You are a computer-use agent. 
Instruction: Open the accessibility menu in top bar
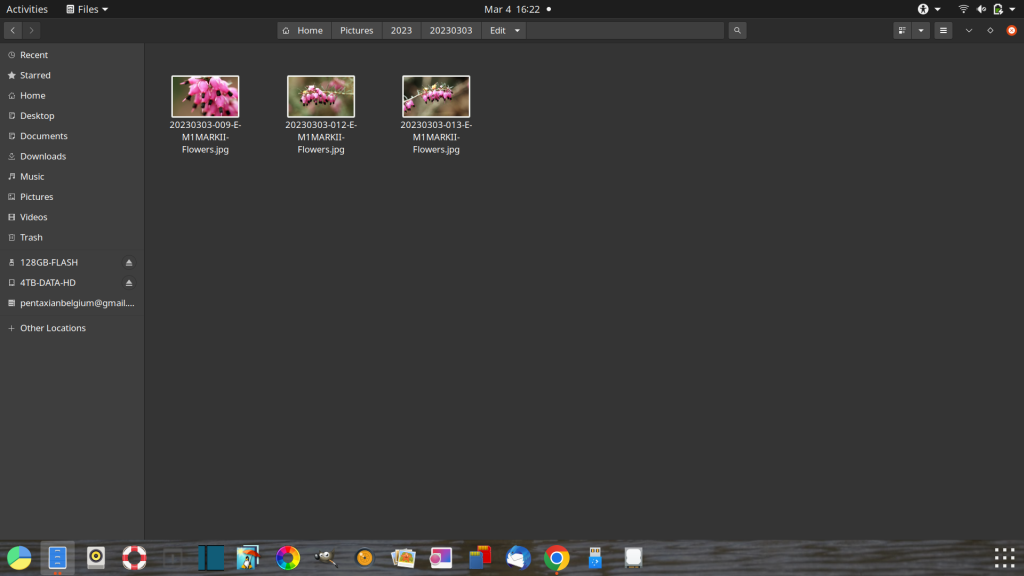coord(929,9)
